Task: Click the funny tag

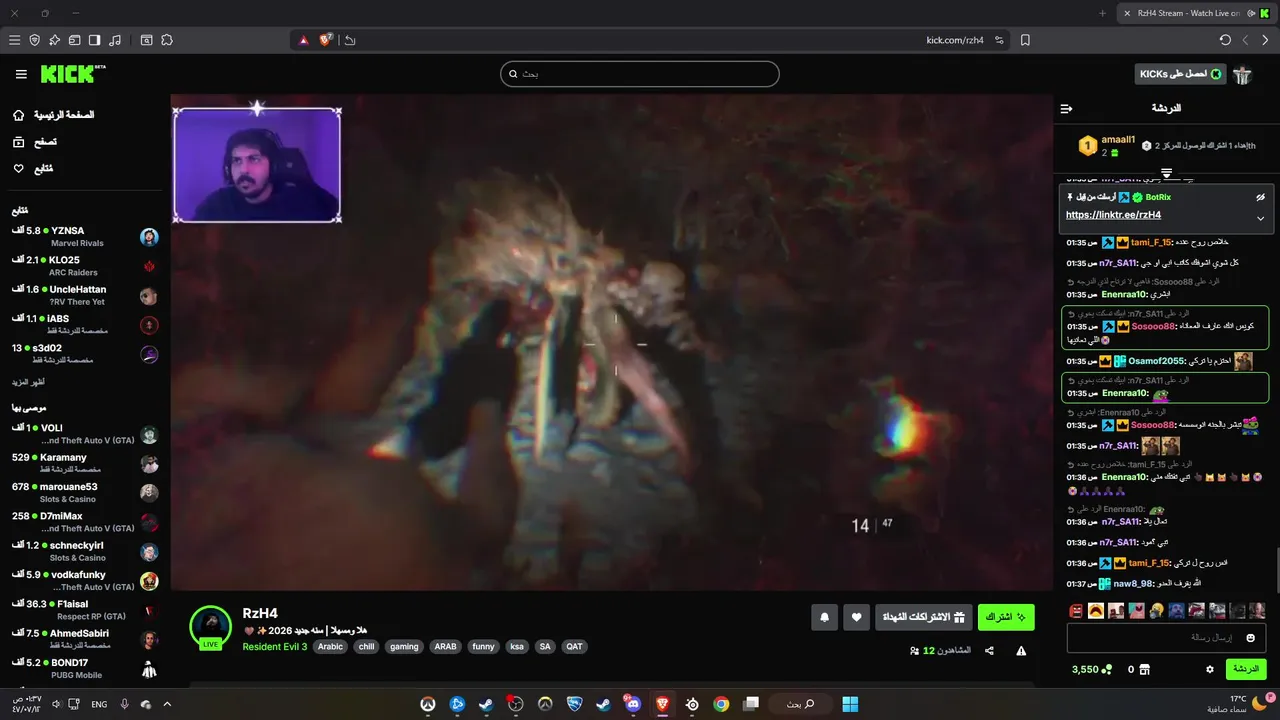Action: [x=483, y=647]
